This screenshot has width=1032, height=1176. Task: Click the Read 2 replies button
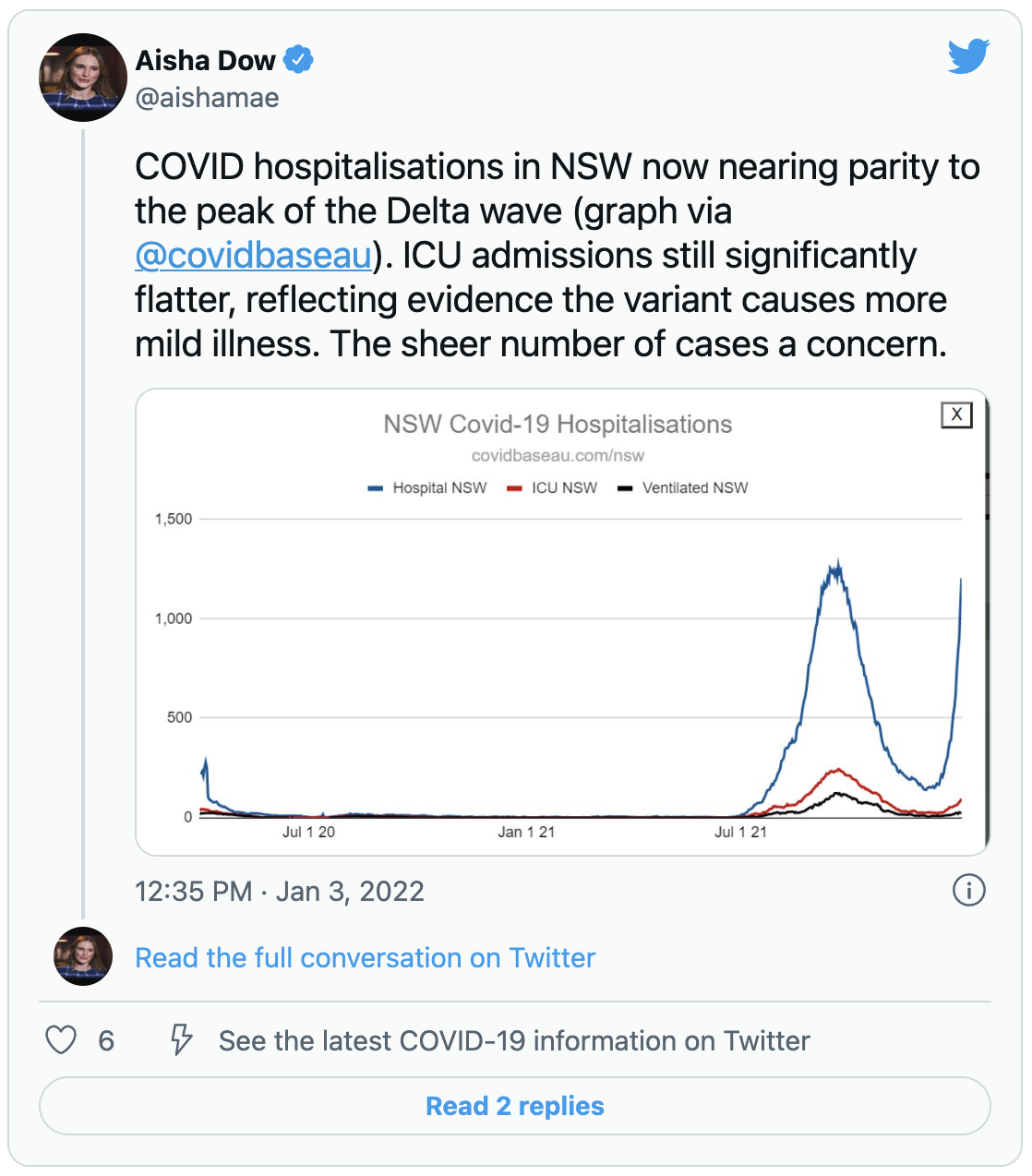click(x=515, y=1106)
